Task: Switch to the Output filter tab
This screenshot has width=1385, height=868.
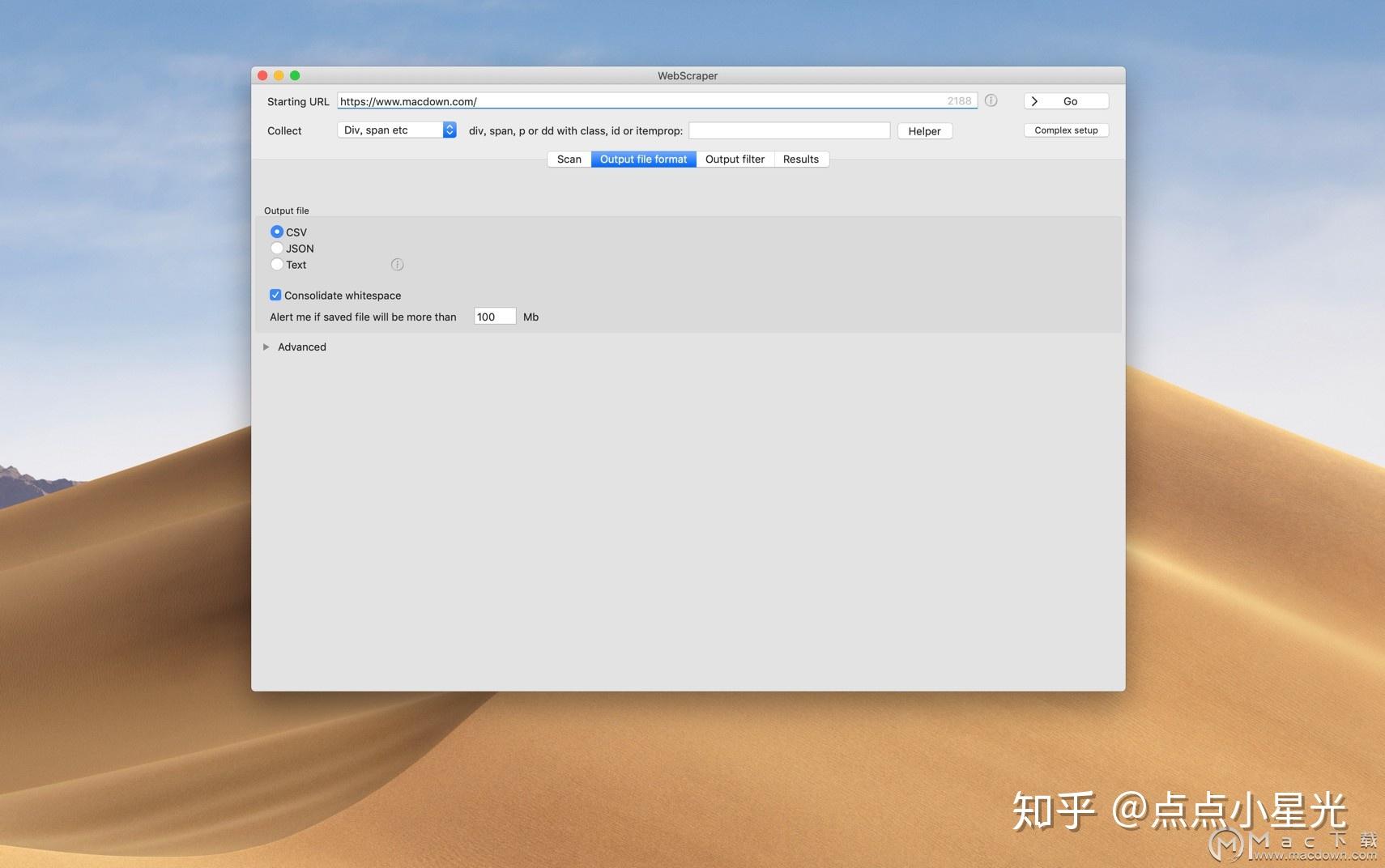Action: point(735,160)
